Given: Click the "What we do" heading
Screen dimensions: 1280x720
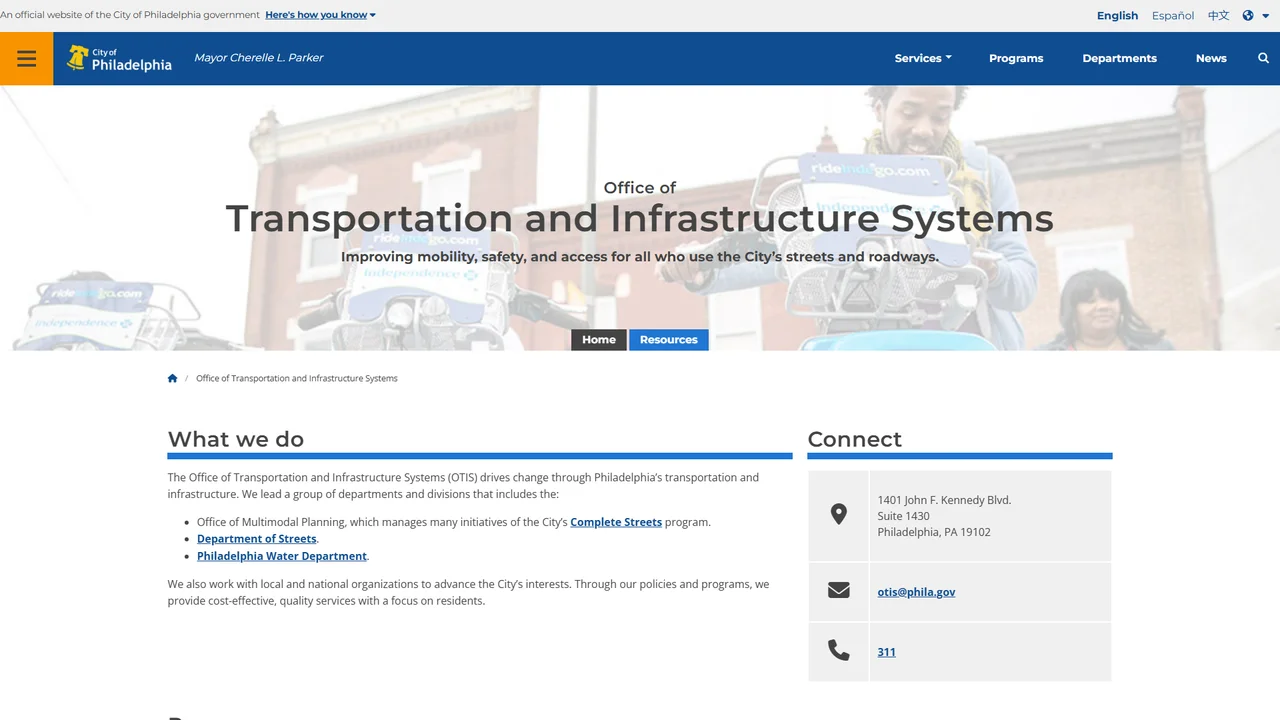Looking at the screenshot, I should coord(236,439).
